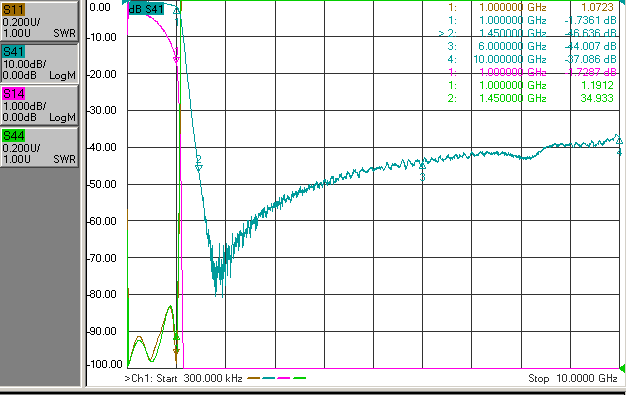This screenshot has width=626, height=395.
Task: Select the S11 SWR trace panel
Action: point(39,21)
